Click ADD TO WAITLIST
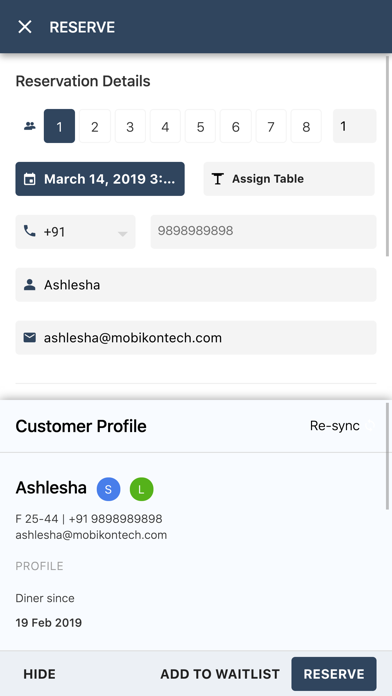Viewport: 392px width, 696px height. point(220,674)
